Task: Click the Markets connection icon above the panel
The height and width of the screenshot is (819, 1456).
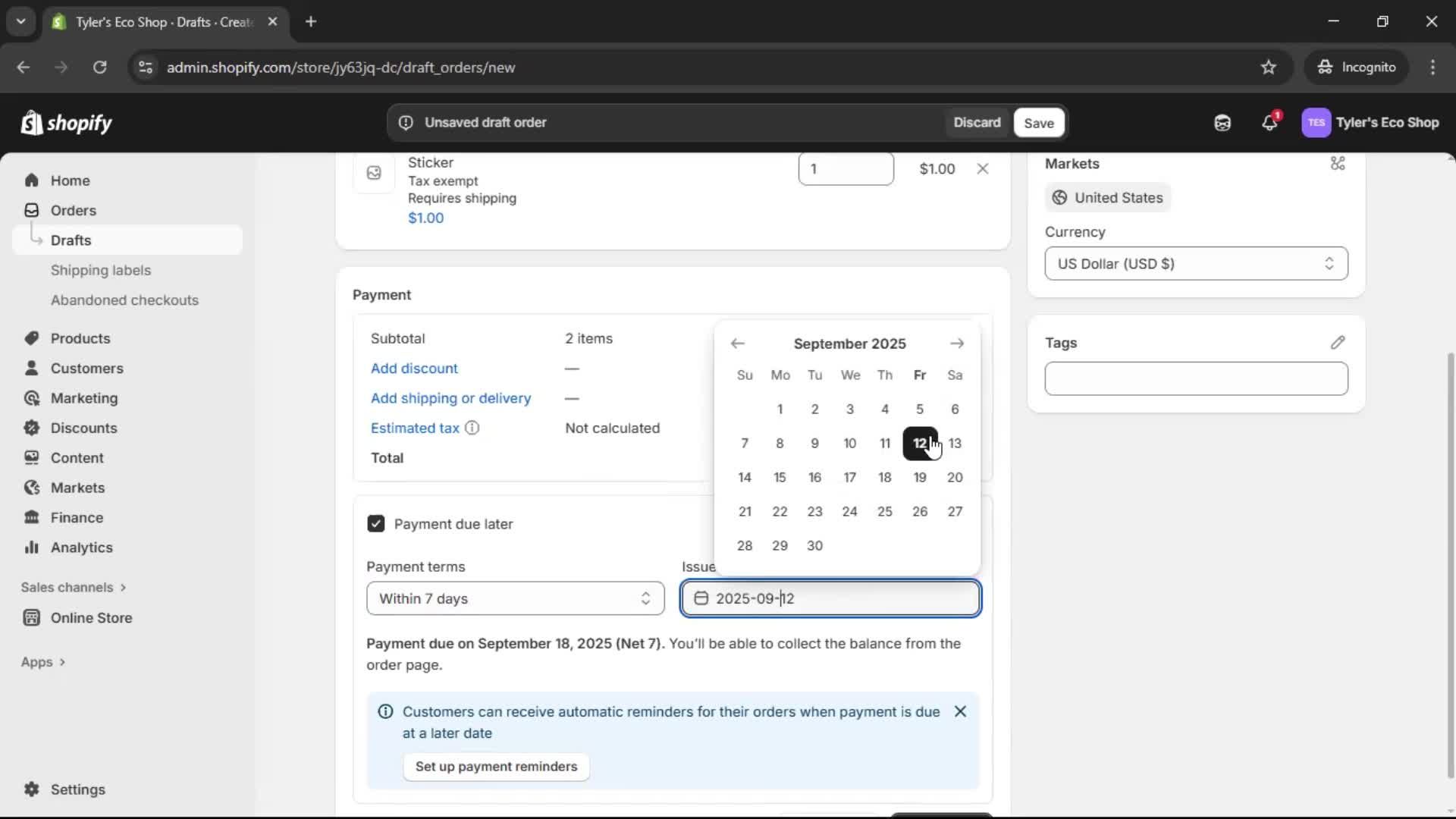Action: (1337, 163)
